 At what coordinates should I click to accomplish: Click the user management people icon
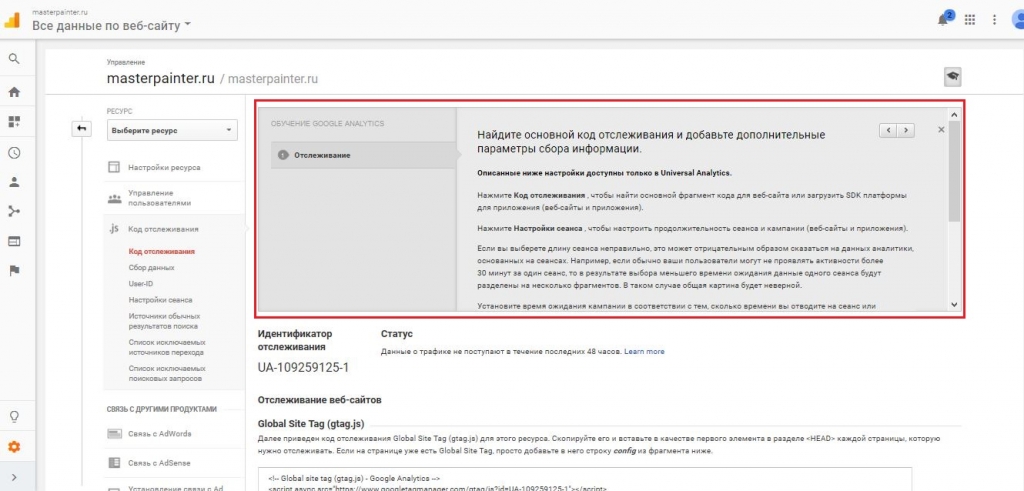114,198
